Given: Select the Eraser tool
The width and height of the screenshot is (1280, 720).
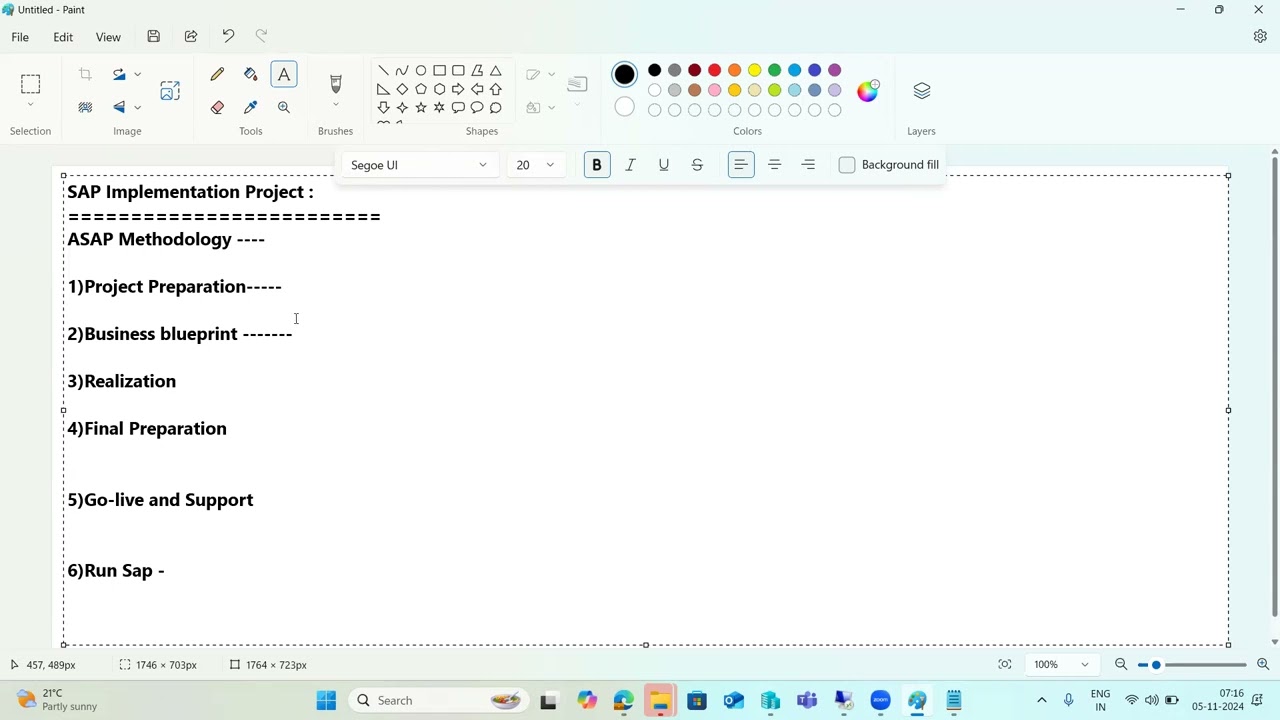Looking at the screenshot, I should coord(217,107).
